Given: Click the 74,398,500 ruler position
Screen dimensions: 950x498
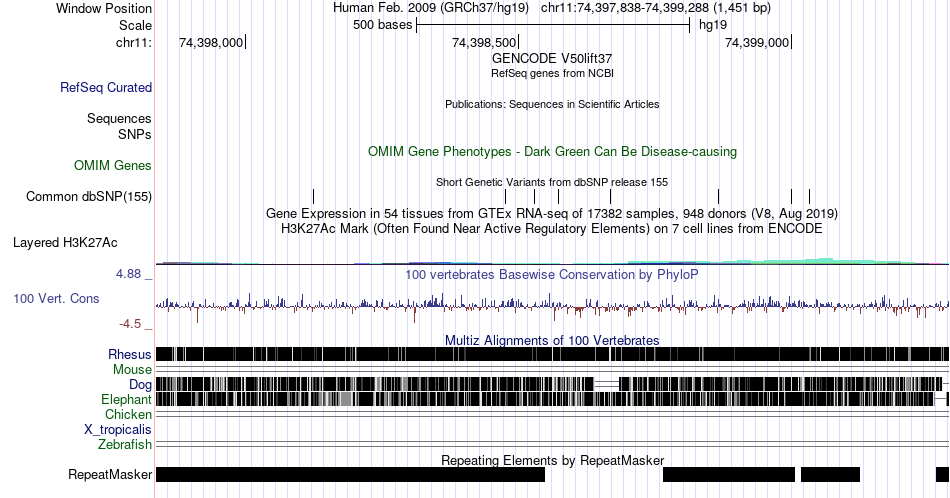Looking at the screenshot, I should (484, 42).
